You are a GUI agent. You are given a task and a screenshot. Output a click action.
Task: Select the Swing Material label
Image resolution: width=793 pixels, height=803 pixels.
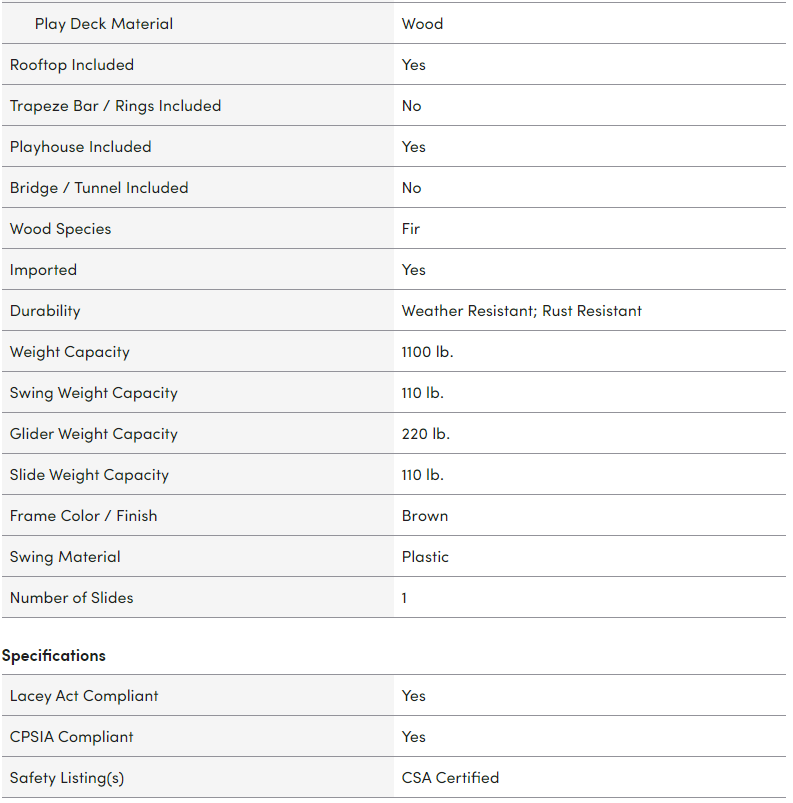tap(65, 557)
